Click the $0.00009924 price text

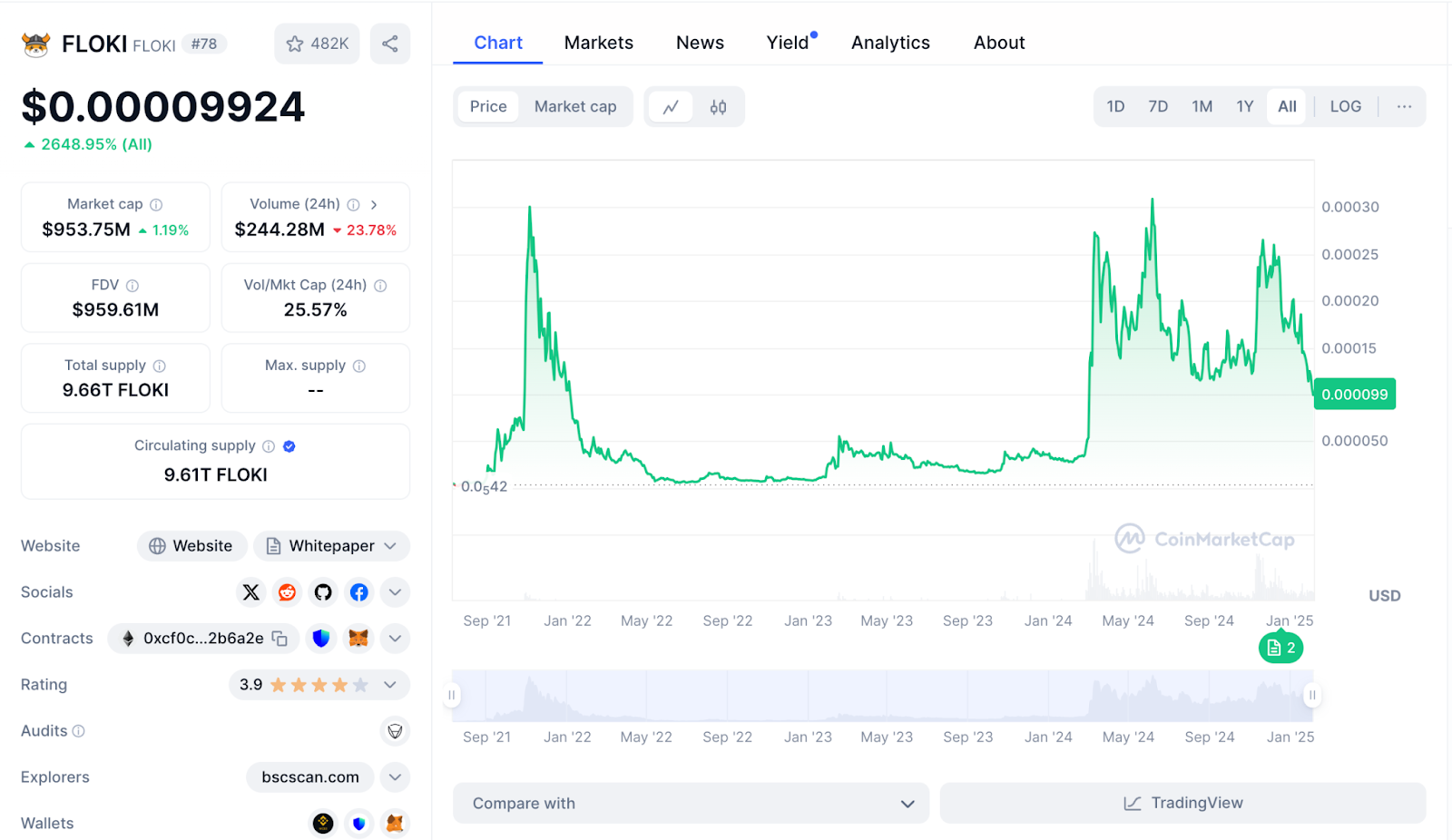tap(163, 107)
